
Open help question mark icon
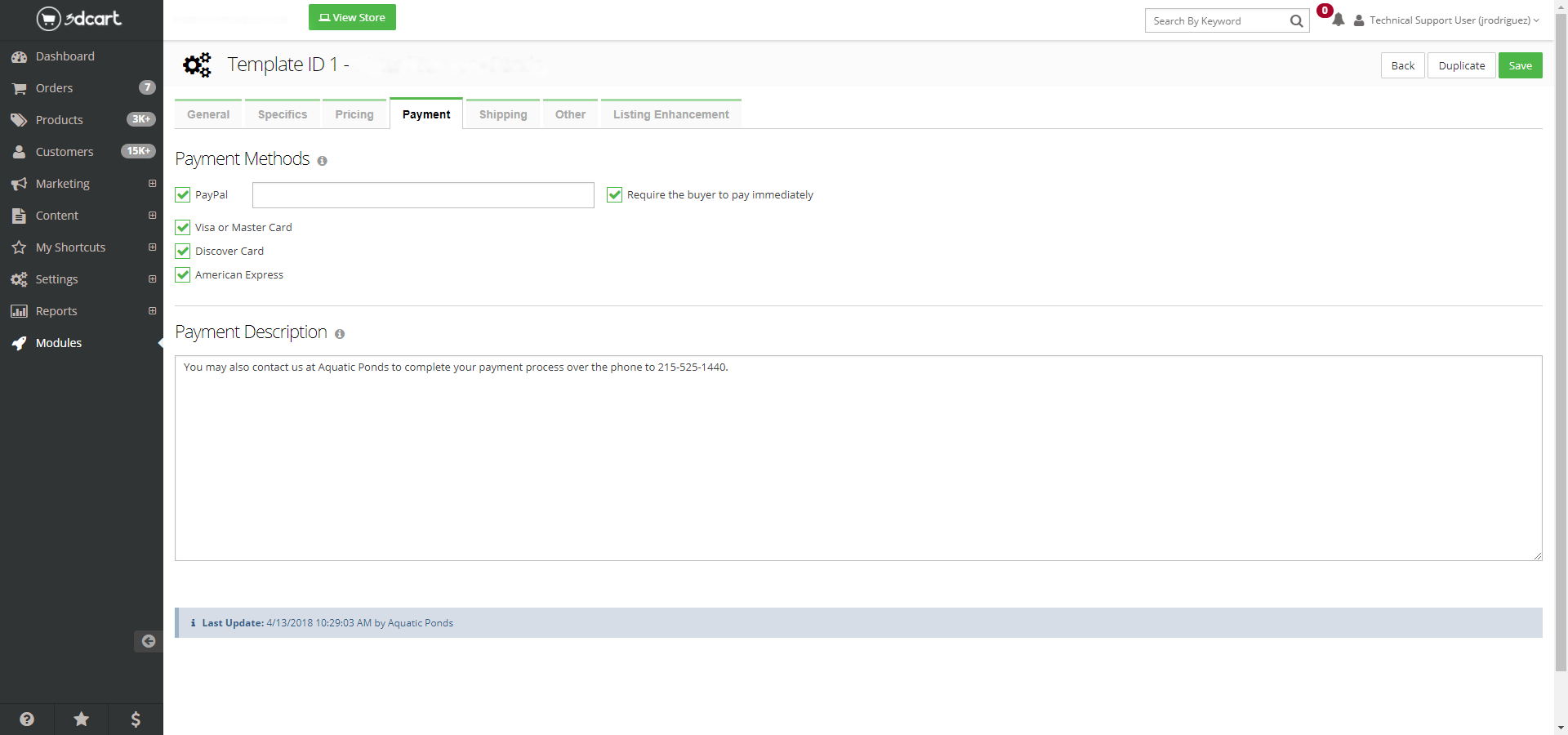[x=27, y=719]
